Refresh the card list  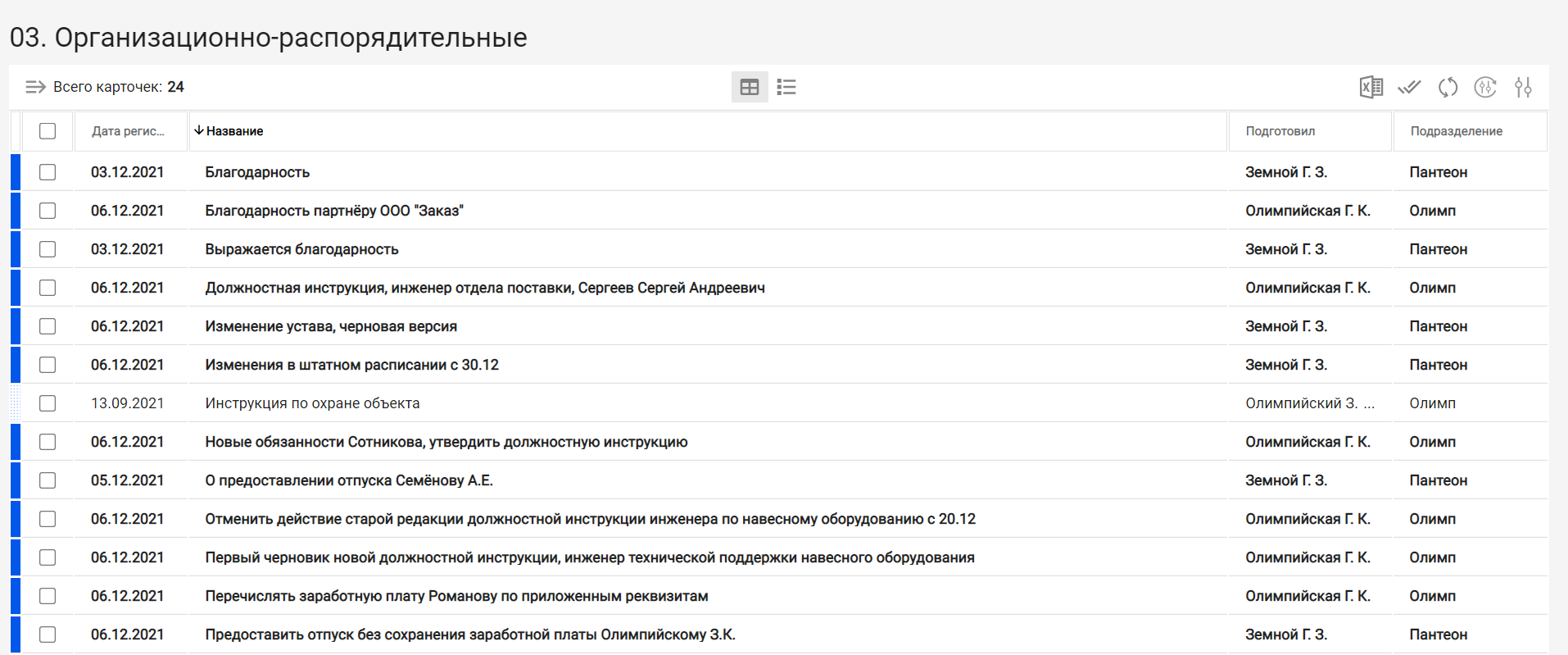[x=1448, y=87]
